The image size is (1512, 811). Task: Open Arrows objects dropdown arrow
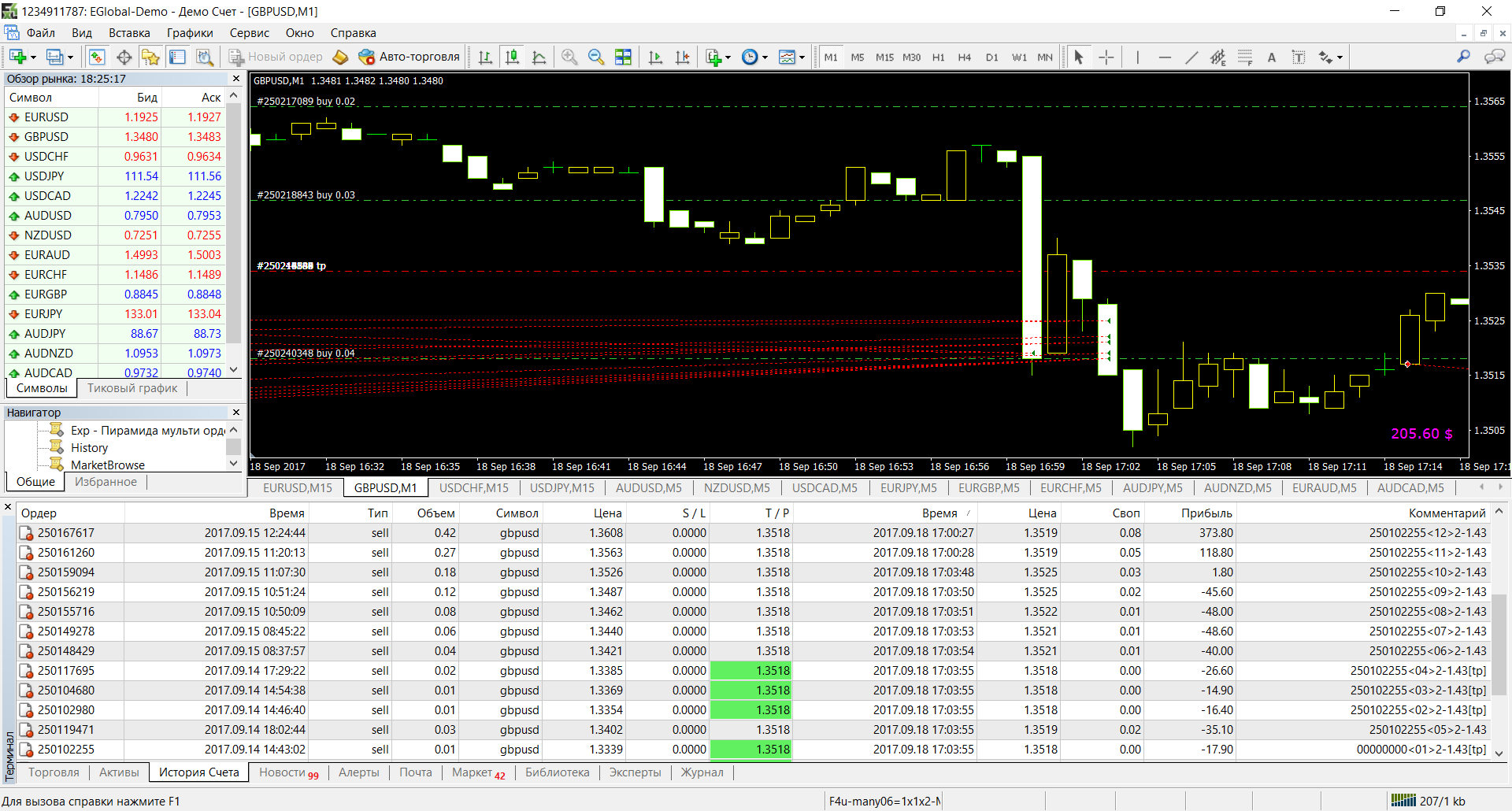pos(1340,57)
